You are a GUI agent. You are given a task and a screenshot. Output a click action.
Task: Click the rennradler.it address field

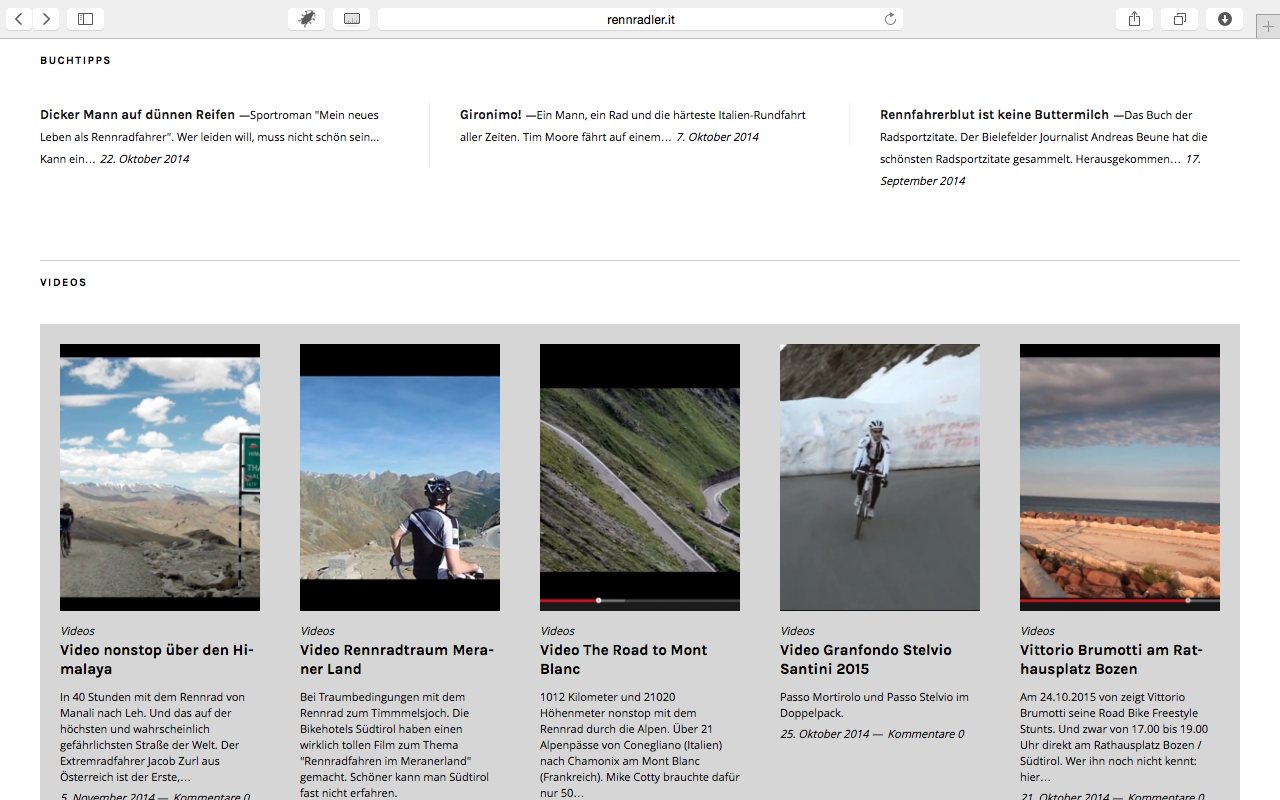pos(640,19)
